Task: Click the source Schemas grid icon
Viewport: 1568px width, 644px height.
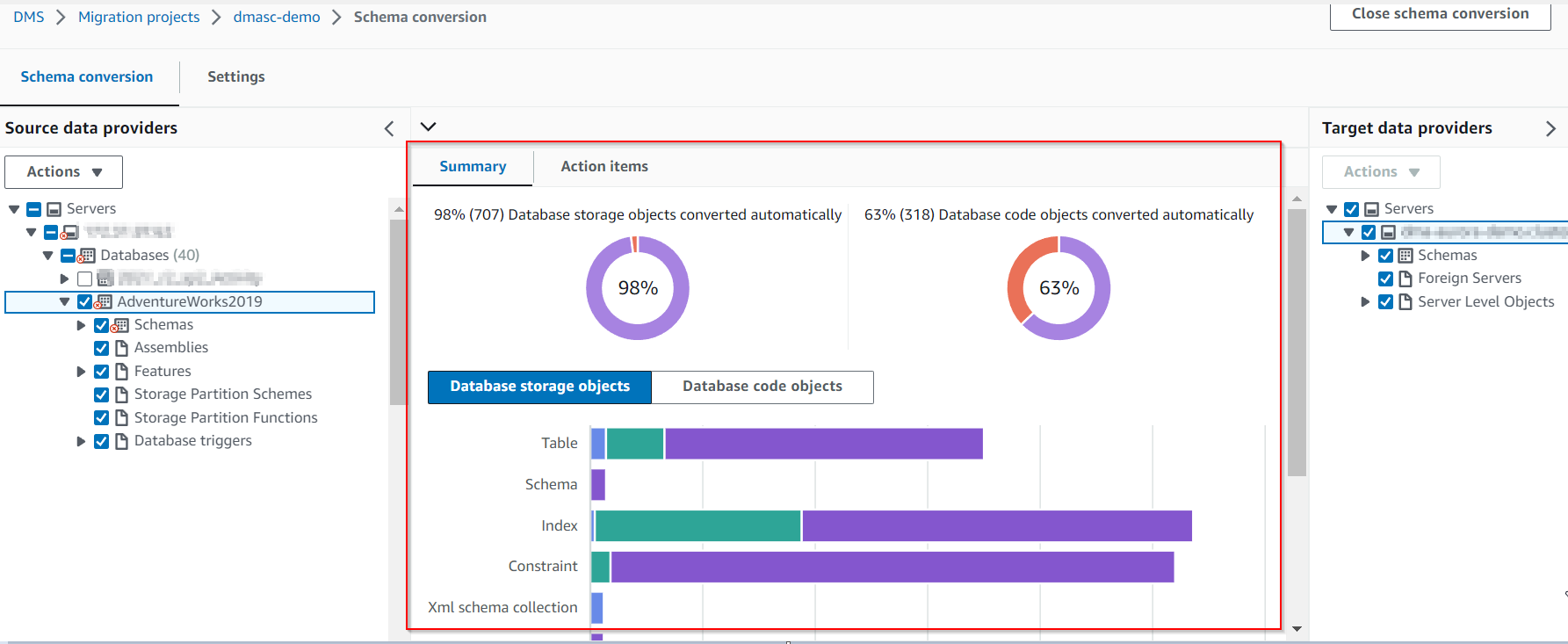Action: pyautogui.click(x=120, y=325)
